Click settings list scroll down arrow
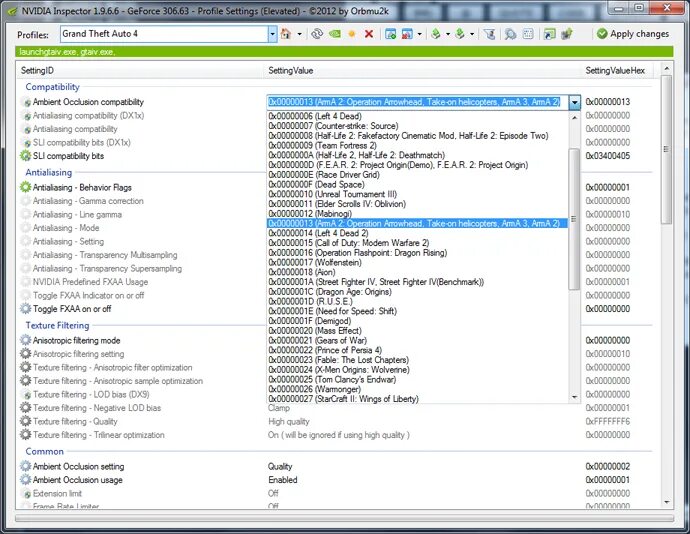This screenshot has width=690, height=534. coord(666,502)
